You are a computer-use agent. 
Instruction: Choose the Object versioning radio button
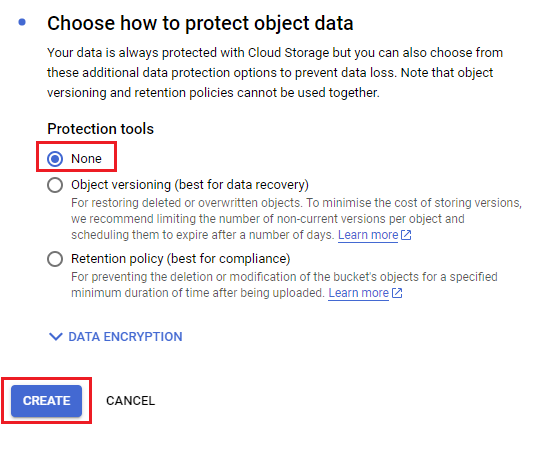coord(55,185)
